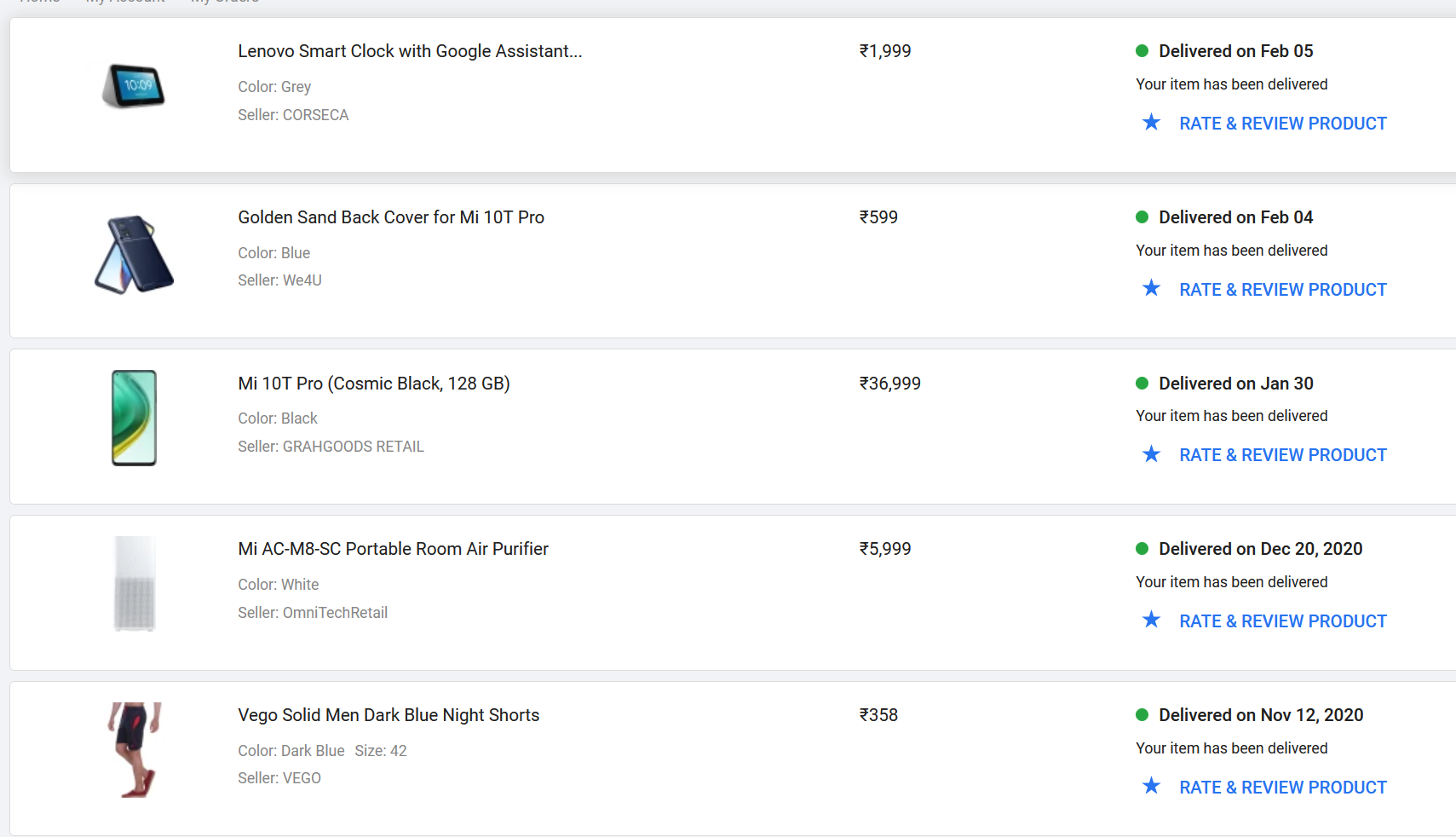Open Mi 10T Pro (Cosmic Black, 128 GB) title
This screenshot has width=1456, height=837.
pyautogui.click(x=374, y=384)
